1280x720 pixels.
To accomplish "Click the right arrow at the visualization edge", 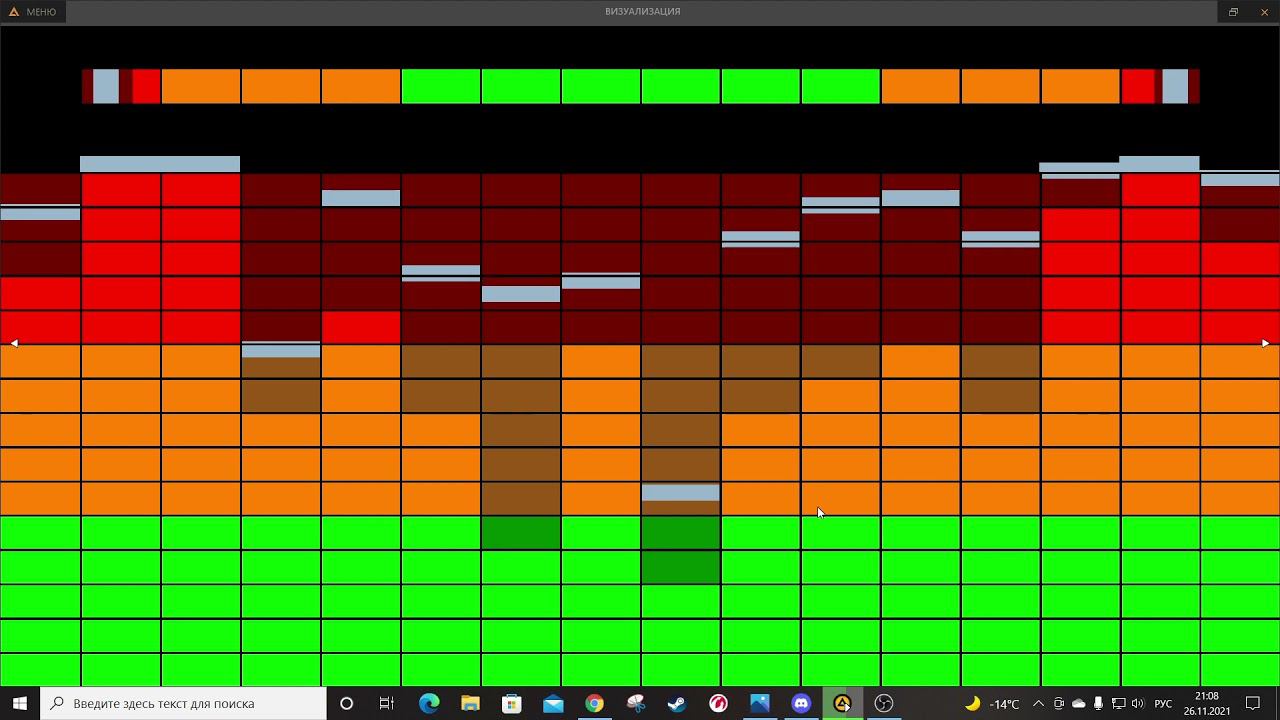I will (1265, 343).
